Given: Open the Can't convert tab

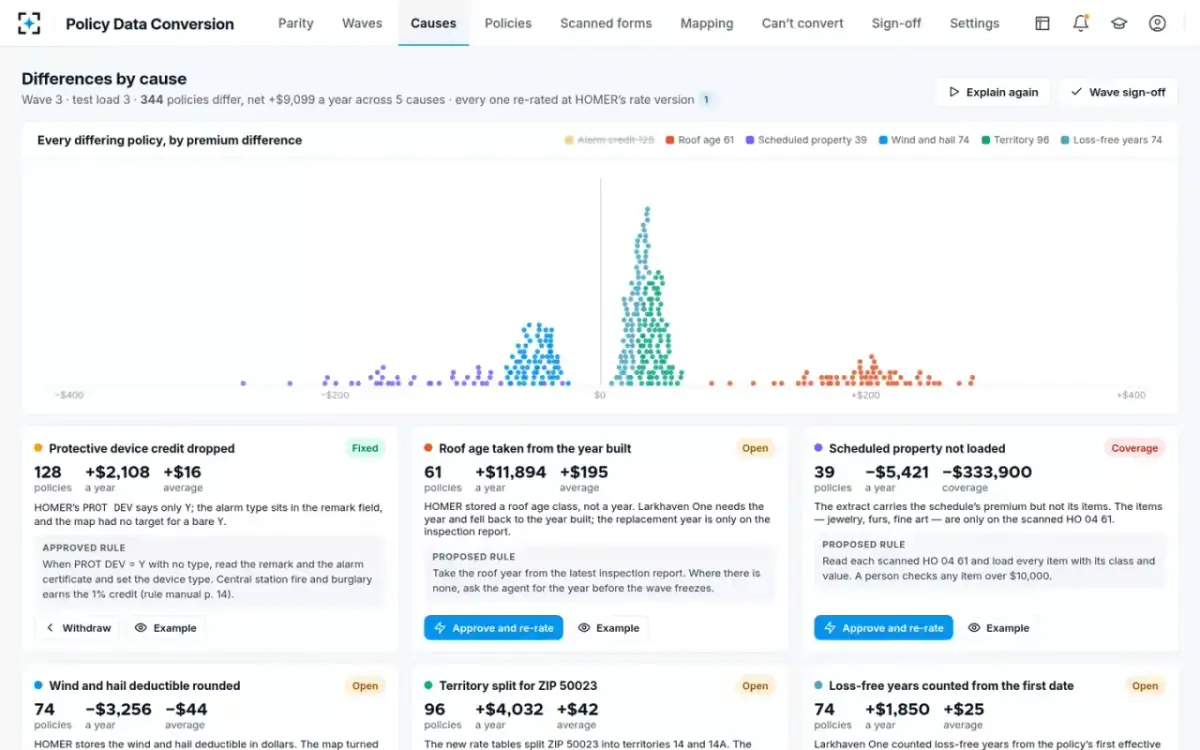Looking at the screenshot, I should [x=803, y=23].
